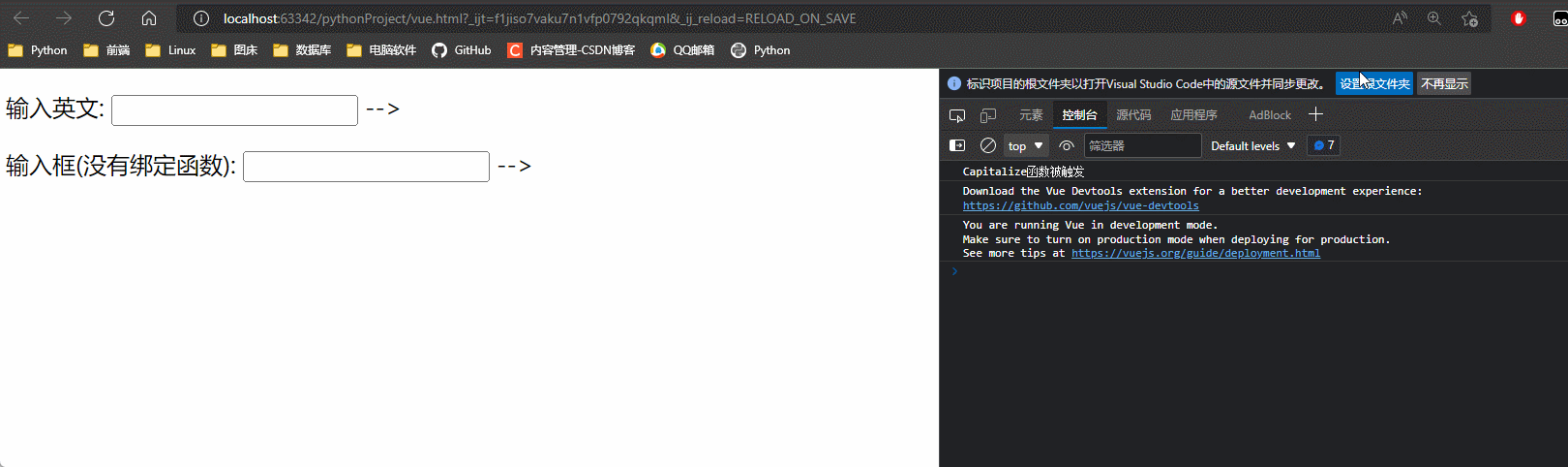Open the 电脑软件 bookmarks folder
The image size is (1568, 467).
pyautogui.click(x=381, y=50)
